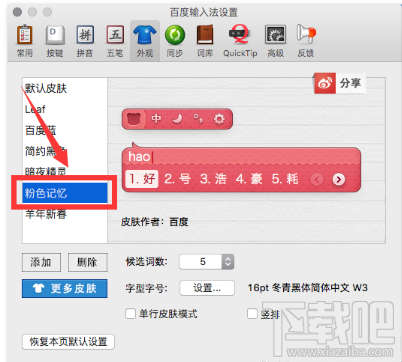This screenshot has width=402, height=362.
Task: Select the 粉色记忆 skin
Action: pos(65,193)
